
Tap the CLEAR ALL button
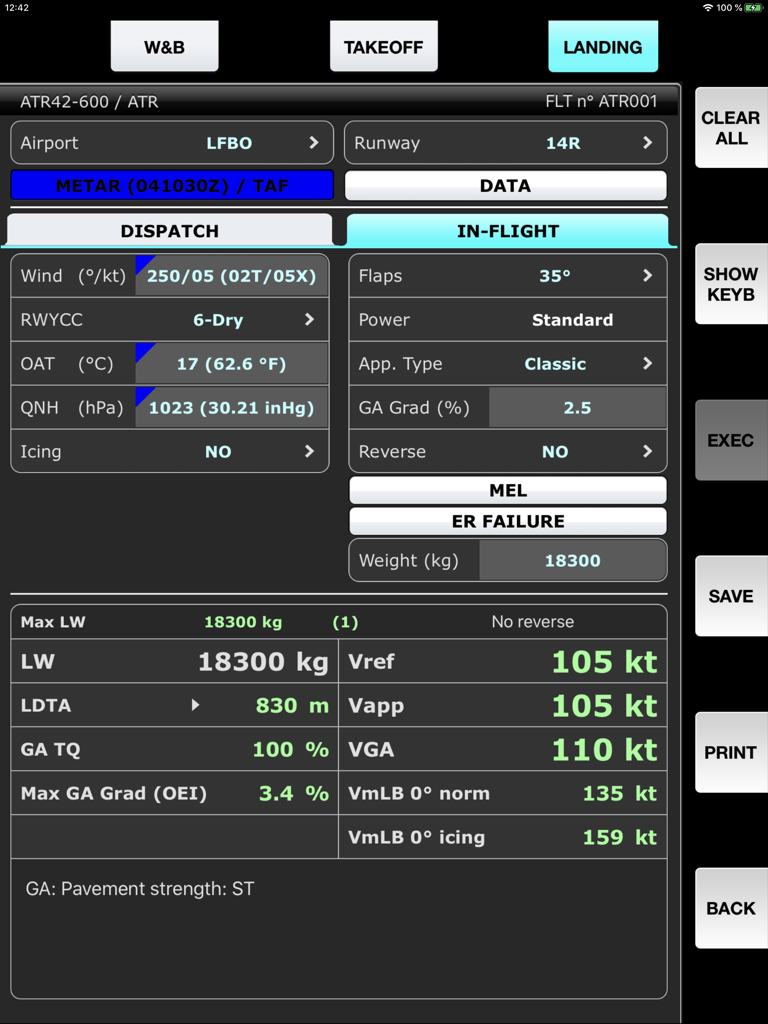click(x=731, y=128)
